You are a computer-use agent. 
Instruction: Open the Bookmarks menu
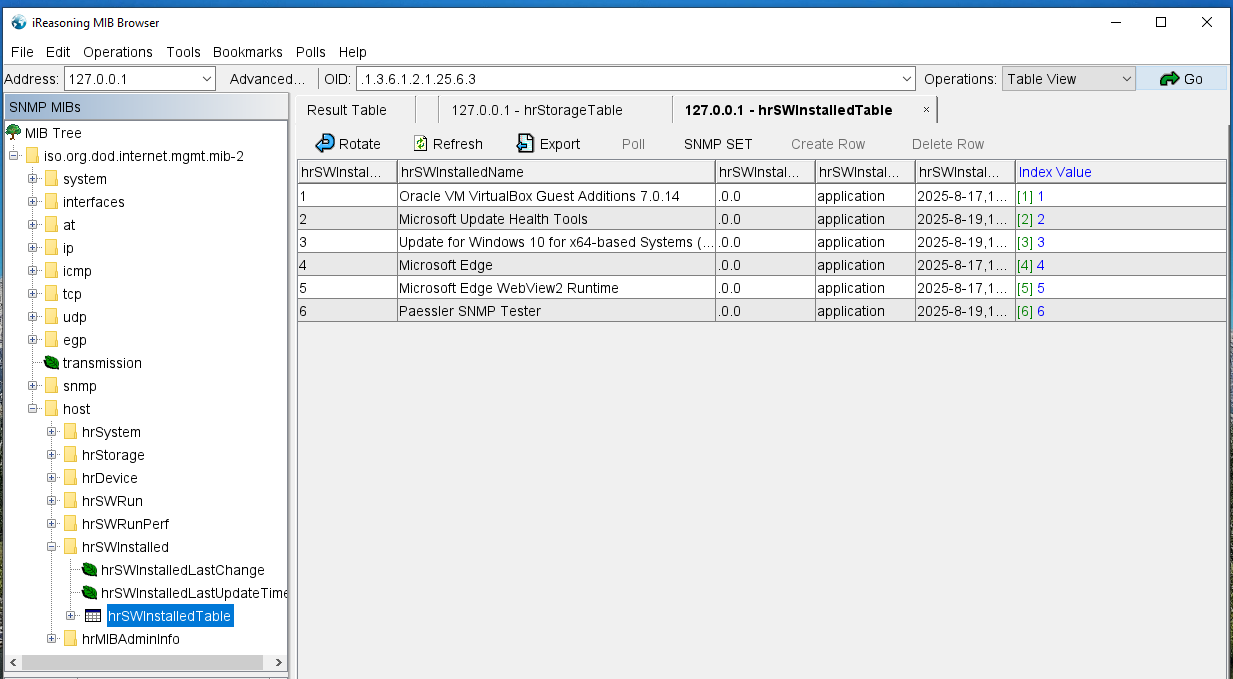click(x=248, y=52)
